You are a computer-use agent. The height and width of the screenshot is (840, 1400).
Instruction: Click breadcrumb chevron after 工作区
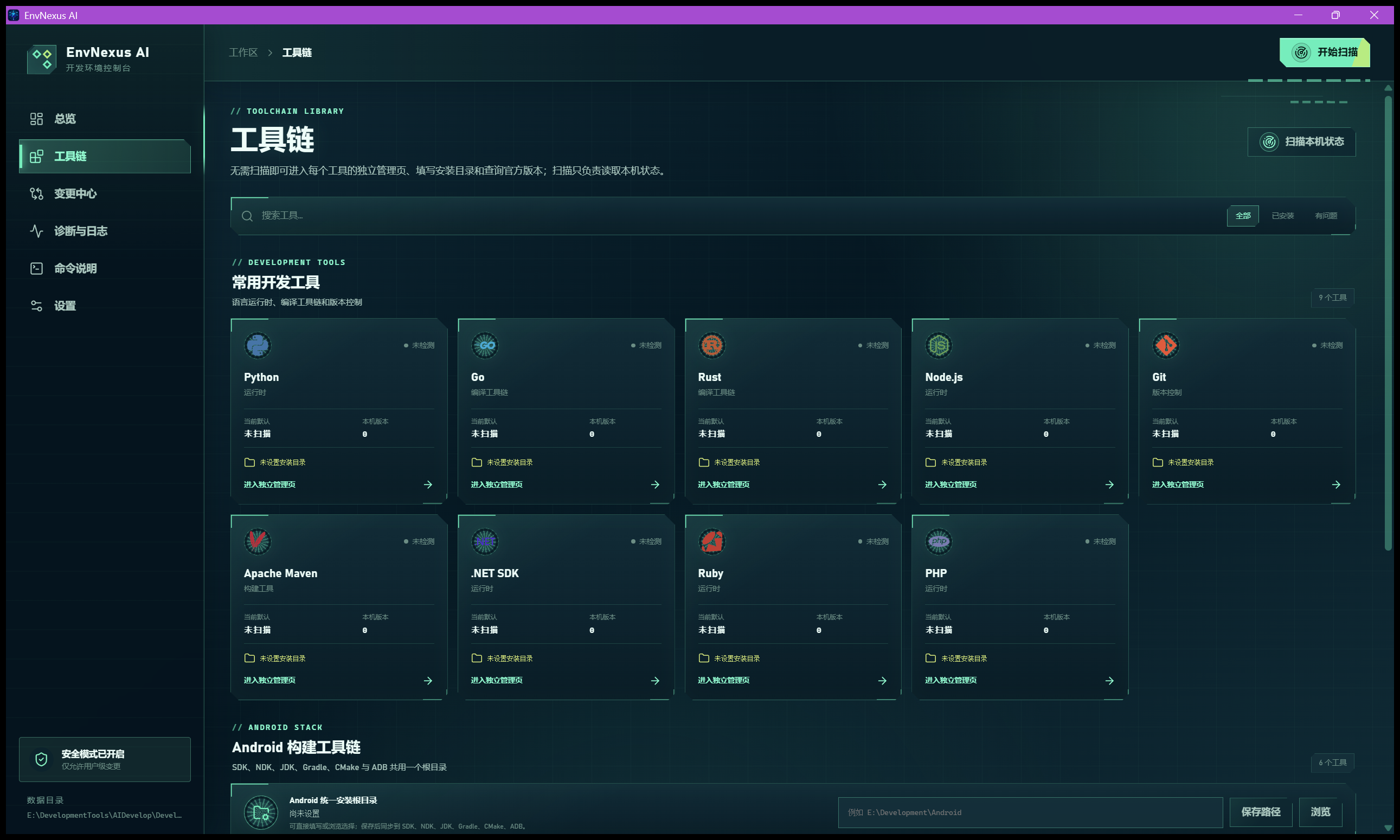click(x=270, y=53)
